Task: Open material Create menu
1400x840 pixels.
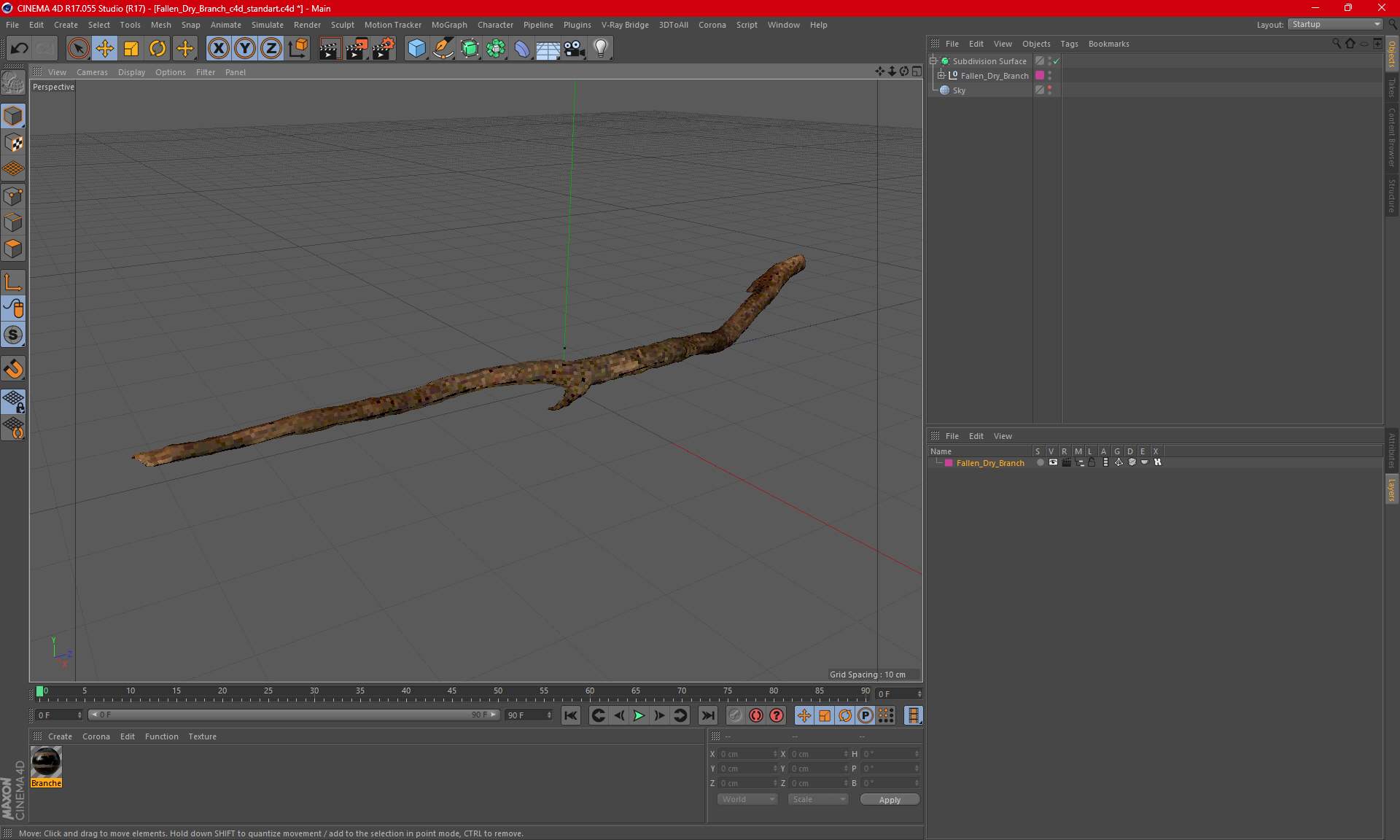Action: [60, 736]
